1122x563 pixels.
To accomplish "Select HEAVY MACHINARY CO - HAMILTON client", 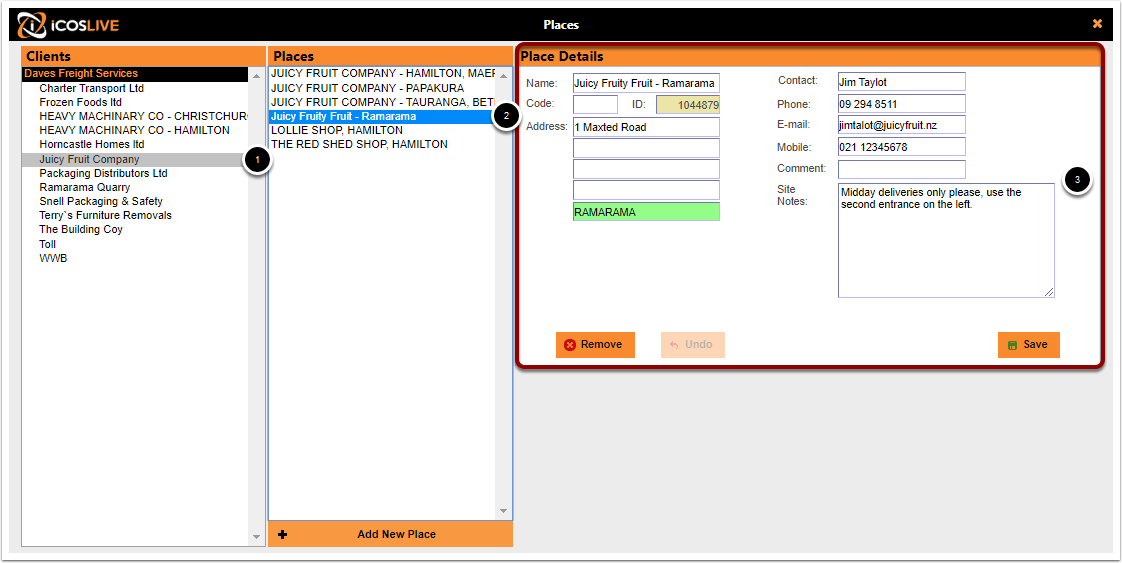I will click(x=135, y=130).
